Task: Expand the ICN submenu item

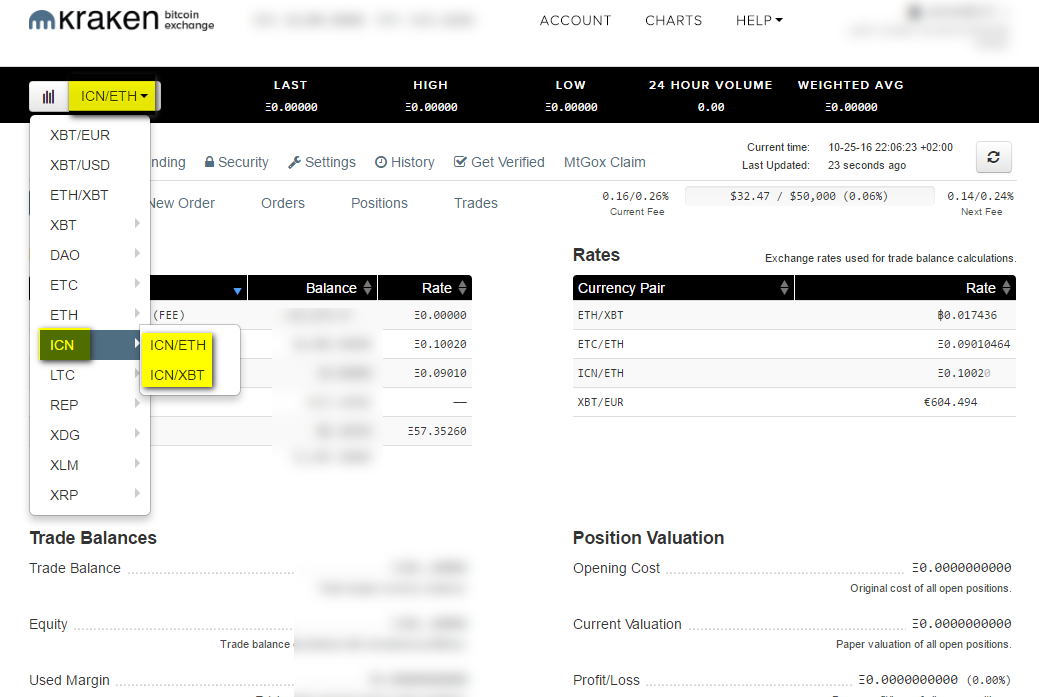Action: coord(90,345)
